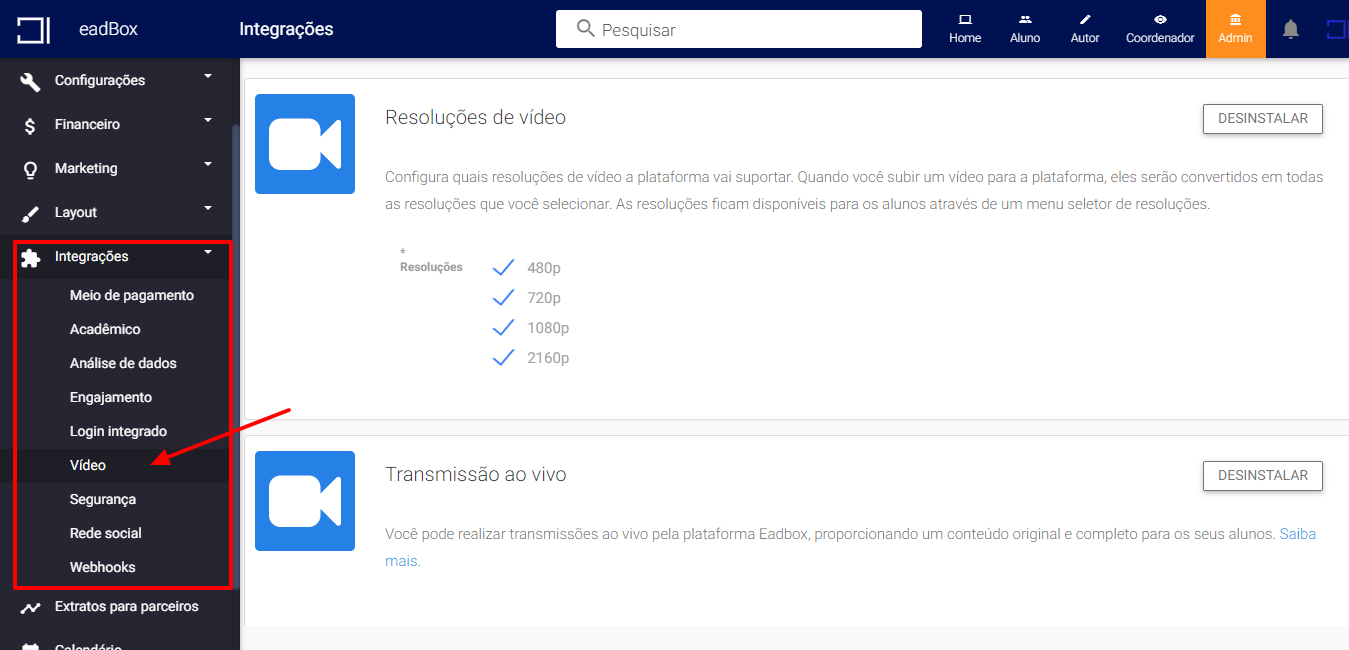Image resolution: width=1349 pixels, height=650 pixels.
Task: Uninstall Transmissão ao vivo integration
Action: pos(1263,475)
